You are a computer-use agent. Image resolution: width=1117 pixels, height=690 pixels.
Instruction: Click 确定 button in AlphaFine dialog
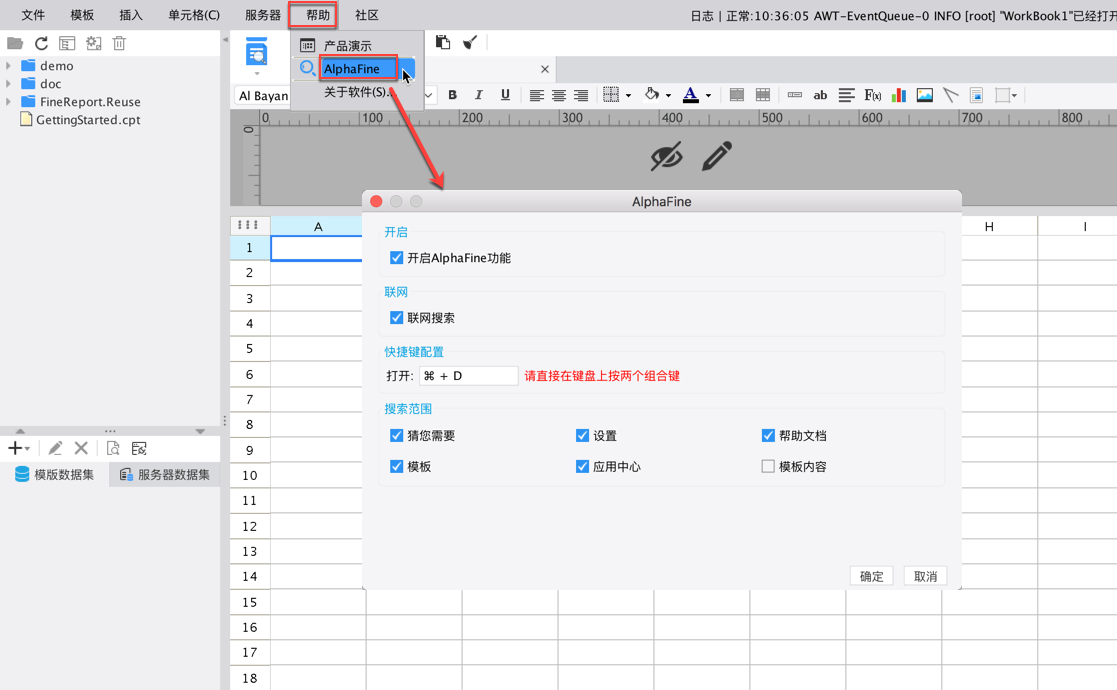(x=871, y=576)
